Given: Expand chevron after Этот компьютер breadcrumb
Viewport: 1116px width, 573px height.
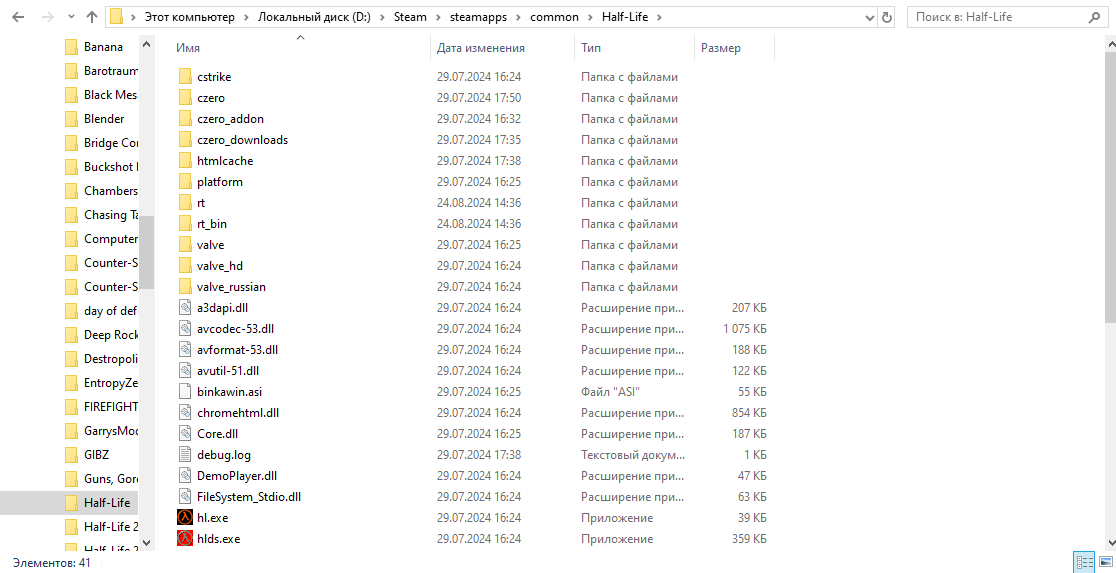Looking at the screenshot, I should click(246, 17).
